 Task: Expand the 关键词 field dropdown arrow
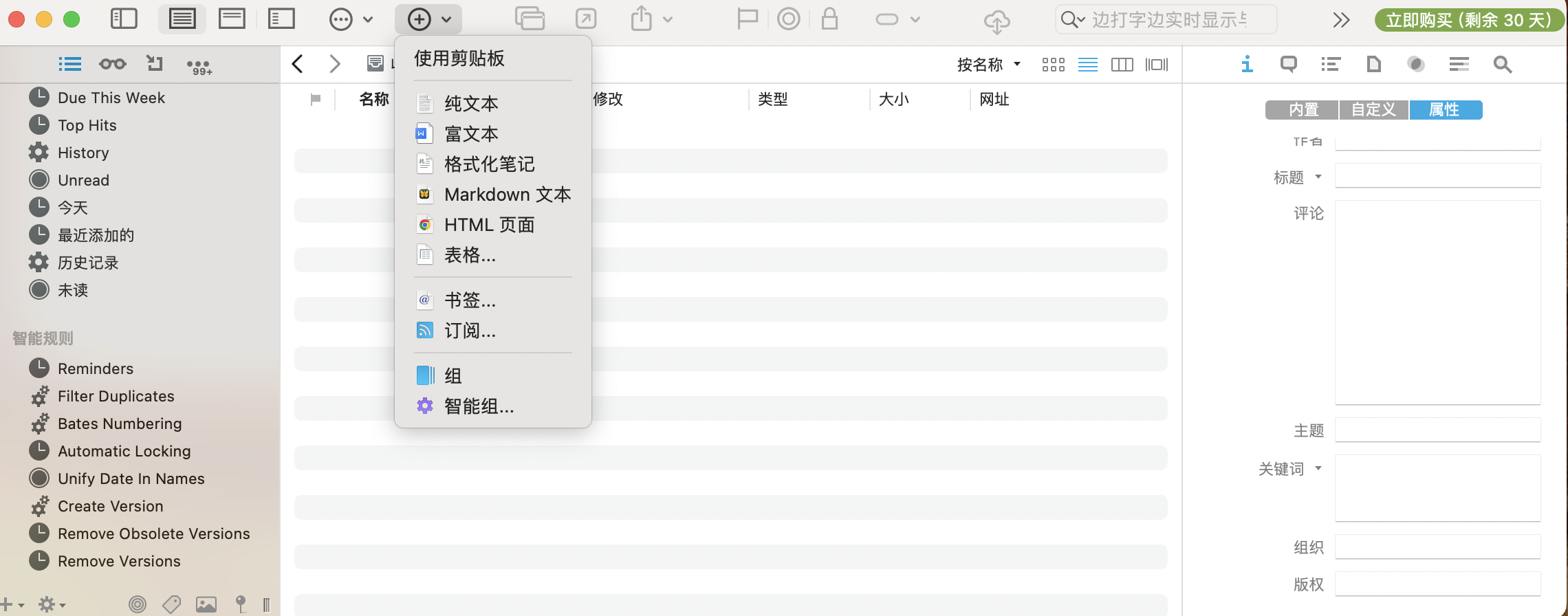click(1318, 468)
